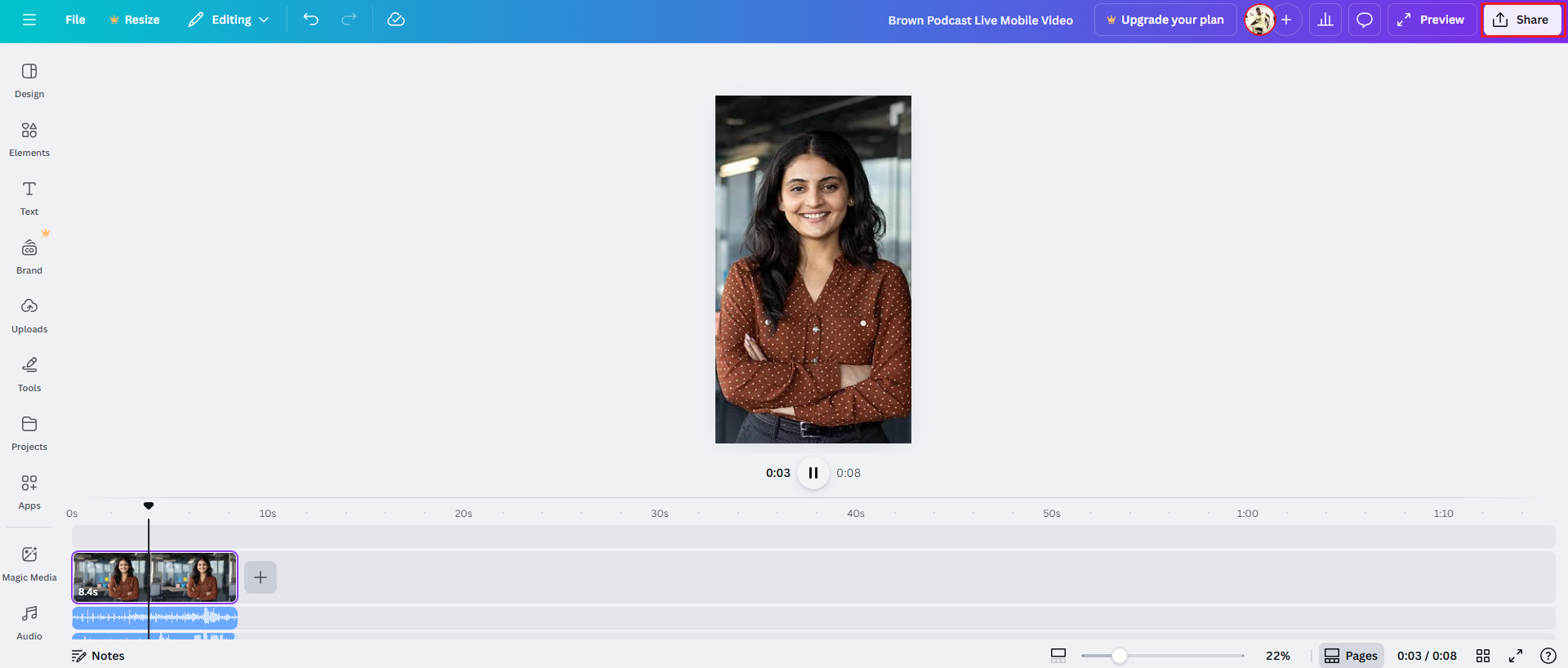Open the Uploads panel
1568x668 pixels.
29,316
